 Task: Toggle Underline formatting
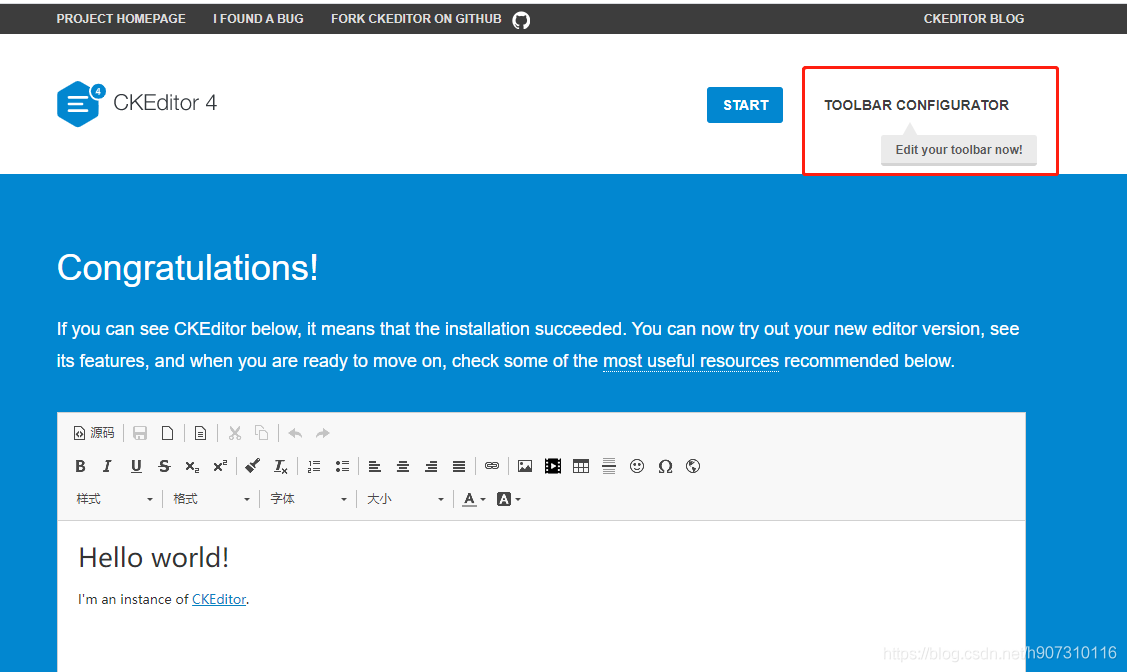click(x=136, y=466)
